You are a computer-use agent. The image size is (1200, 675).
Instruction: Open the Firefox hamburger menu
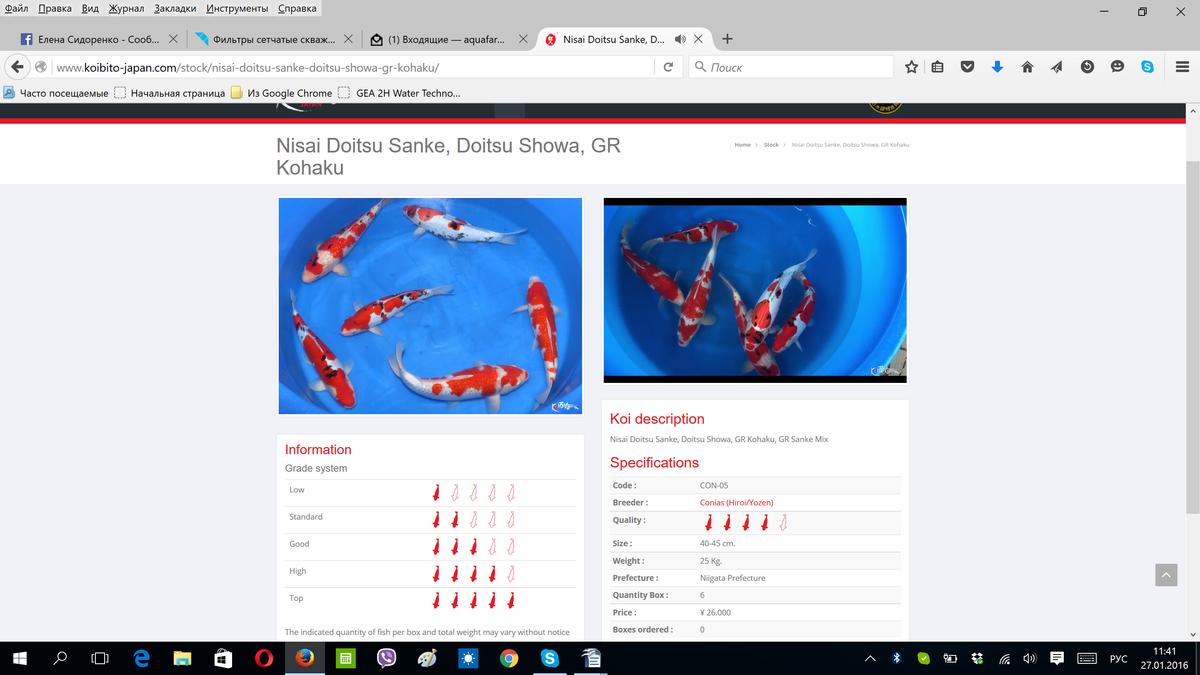[x=1181, y=67]
